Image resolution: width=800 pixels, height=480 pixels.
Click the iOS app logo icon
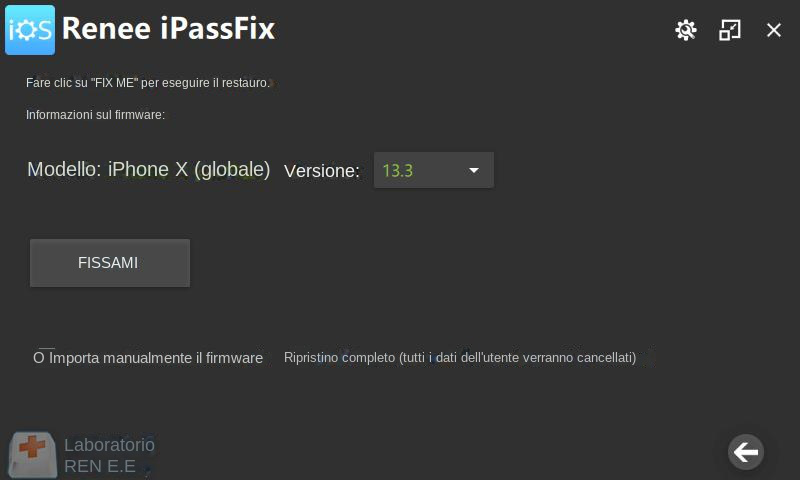[x=30, y=30]
